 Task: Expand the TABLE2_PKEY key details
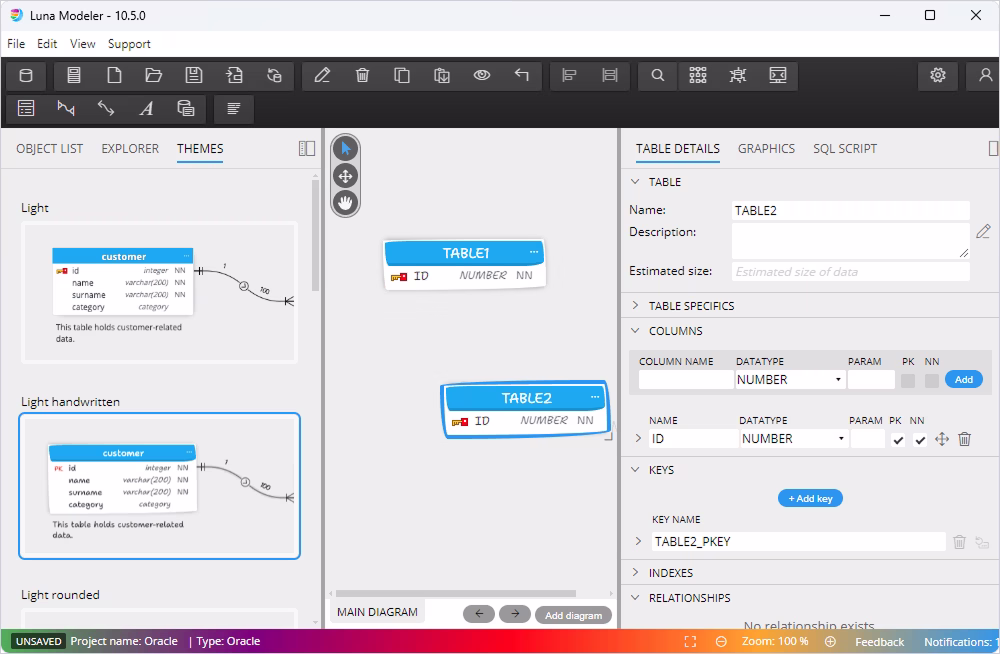[x=638, y=541]
